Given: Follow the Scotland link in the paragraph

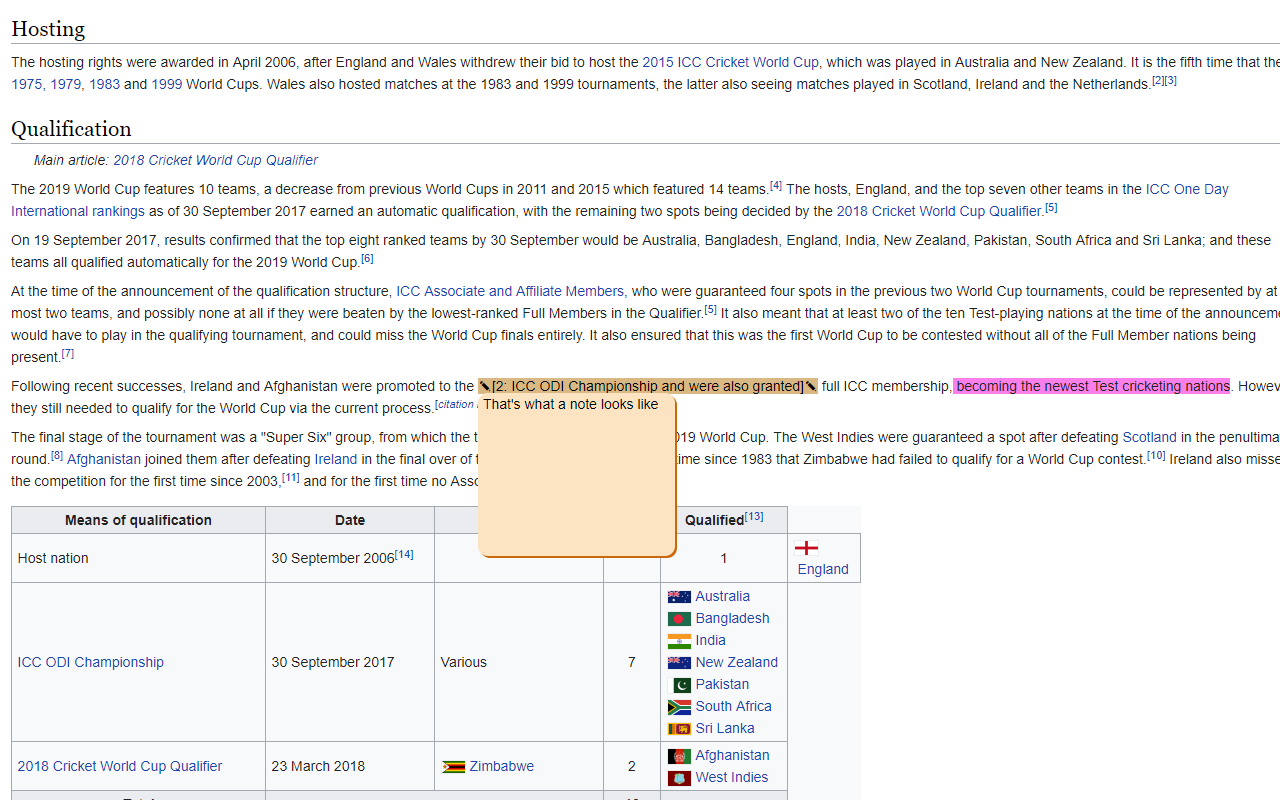Looking at the screenshot, I should pos(1150,437).
